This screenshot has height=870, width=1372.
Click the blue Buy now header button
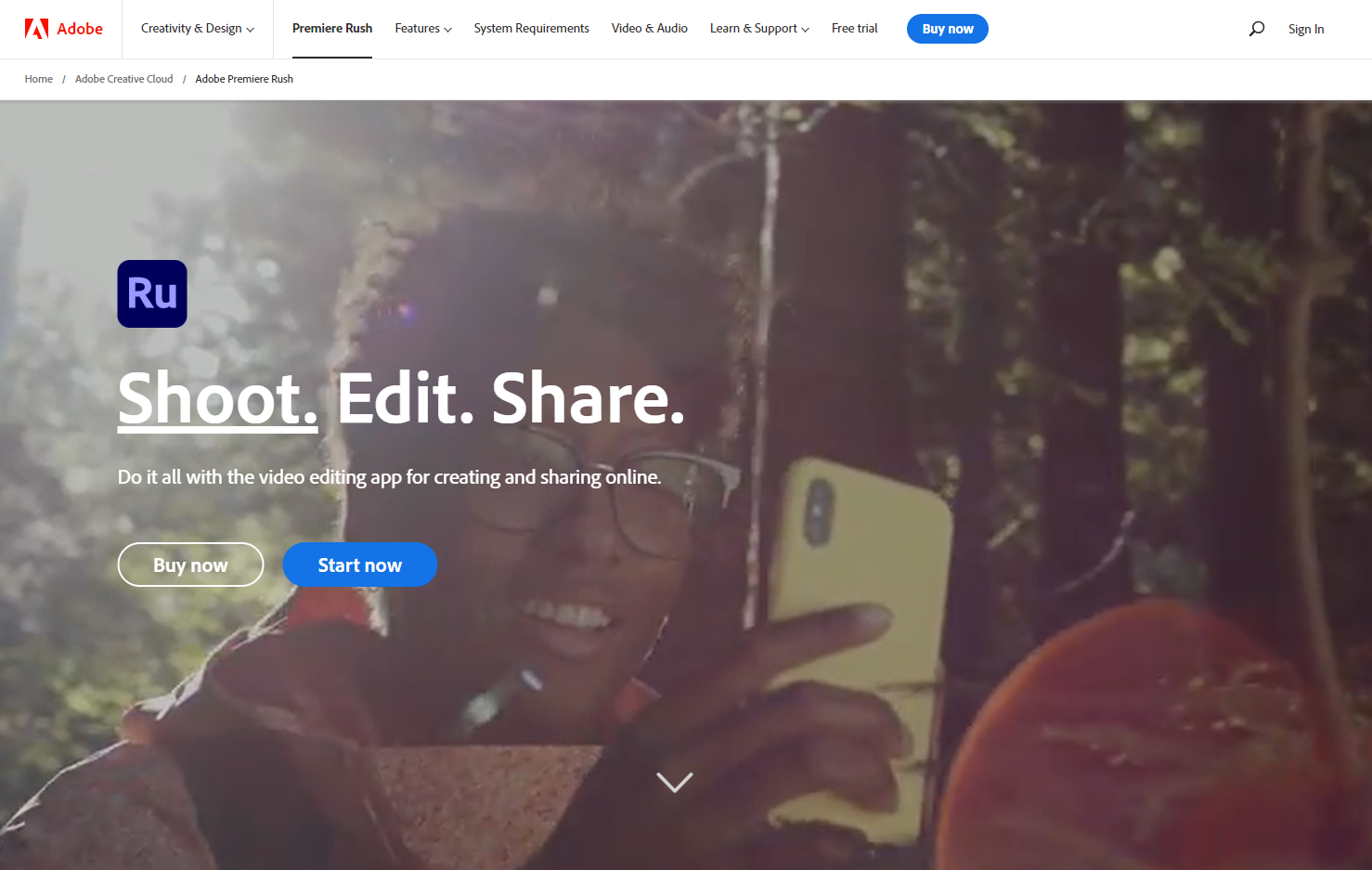[x=948, y=29]
